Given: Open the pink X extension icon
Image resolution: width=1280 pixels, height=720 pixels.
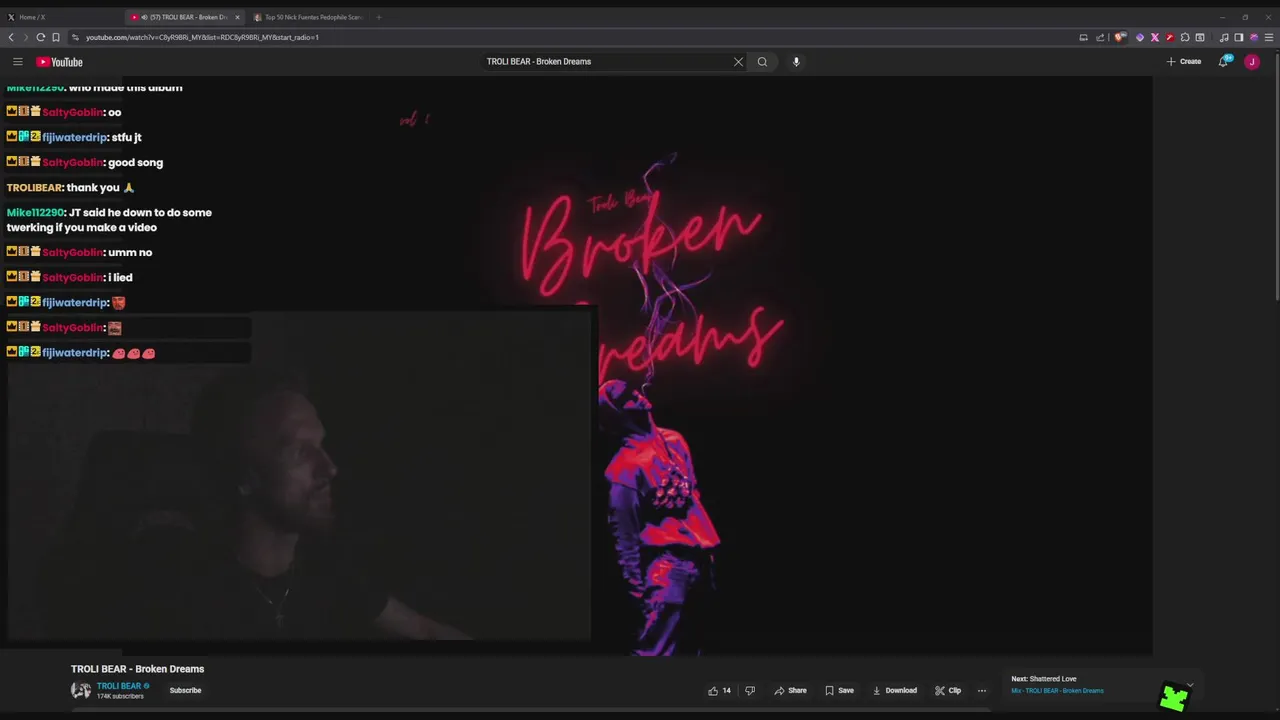Looking at the screenshot, I should (x=1155, y=37).
